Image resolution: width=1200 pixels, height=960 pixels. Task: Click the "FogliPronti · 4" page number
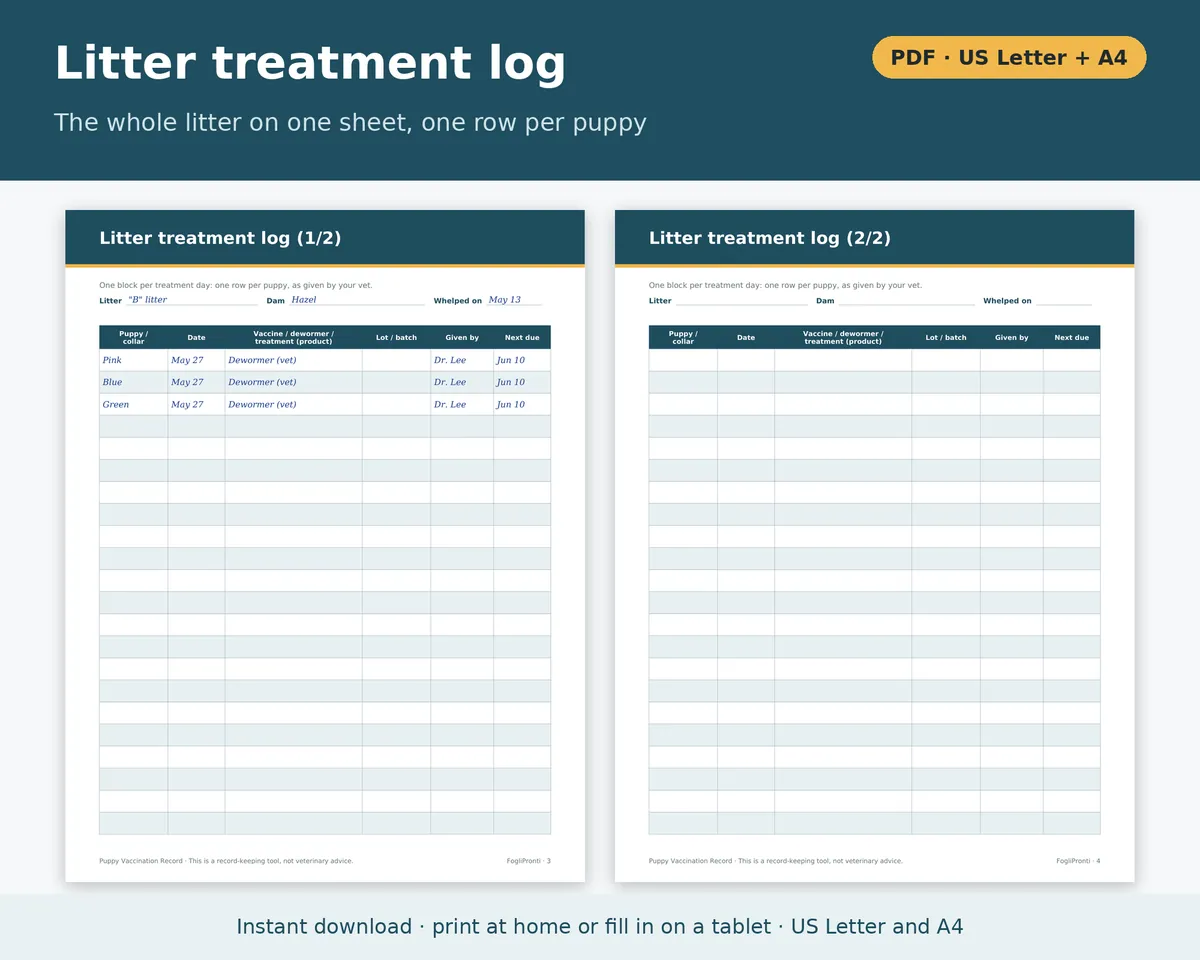click(1078, 861)
